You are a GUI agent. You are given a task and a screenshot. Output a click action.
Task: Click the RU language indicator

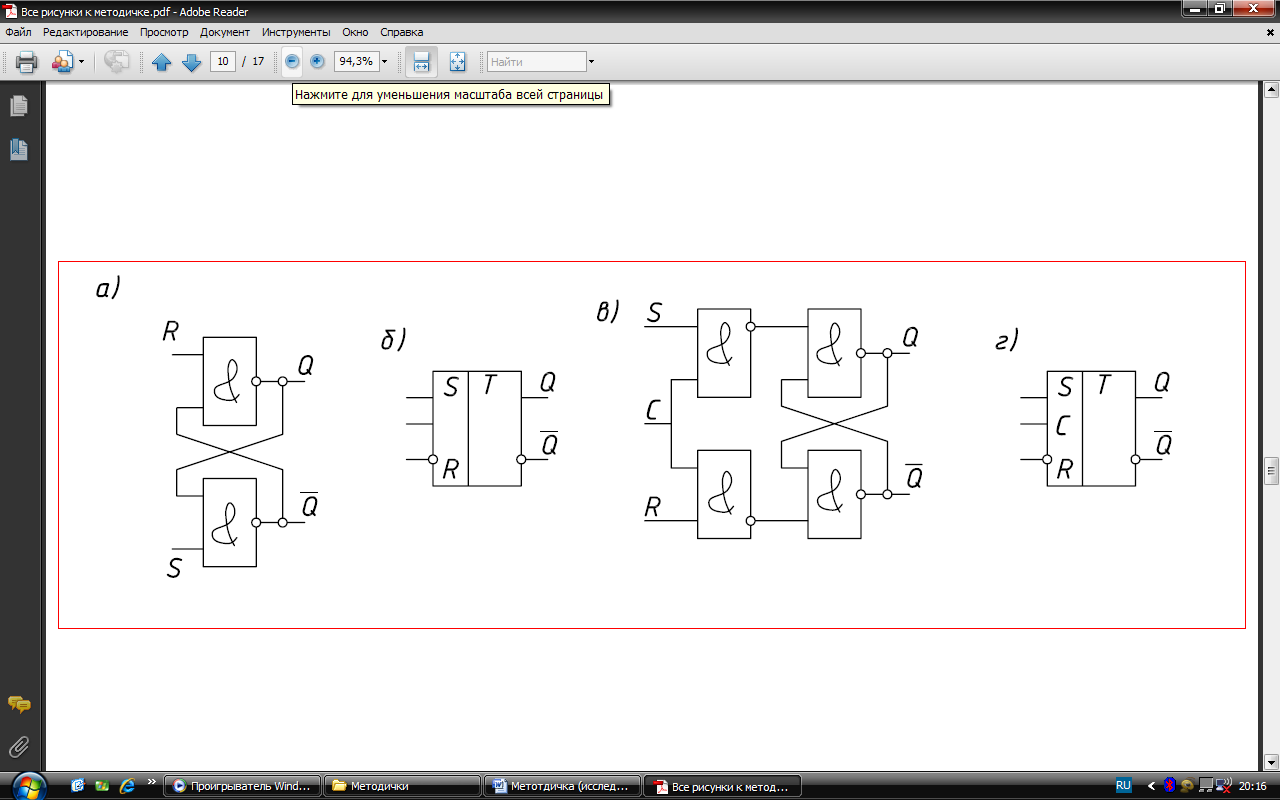pyautogui.click(x=1123, y=785)
